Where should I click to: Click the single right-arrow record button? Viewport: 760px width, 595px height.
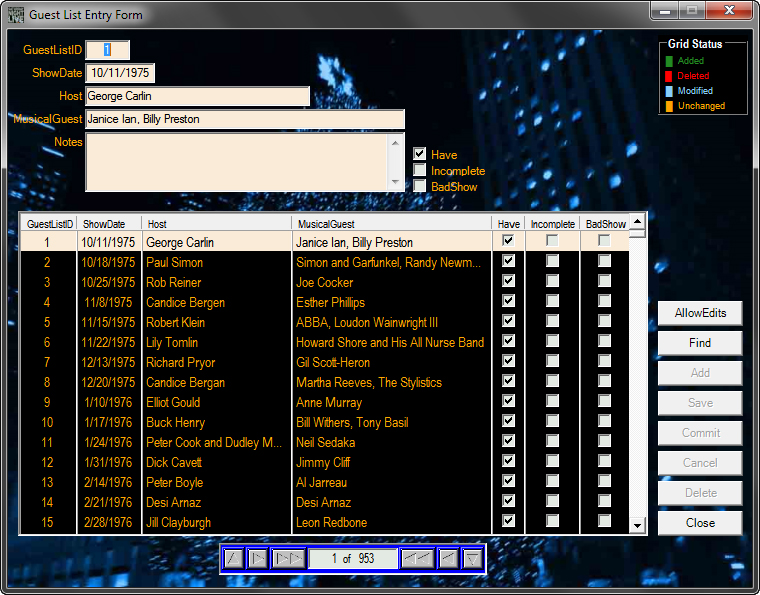pyautogui.click(x=258, y=558)
